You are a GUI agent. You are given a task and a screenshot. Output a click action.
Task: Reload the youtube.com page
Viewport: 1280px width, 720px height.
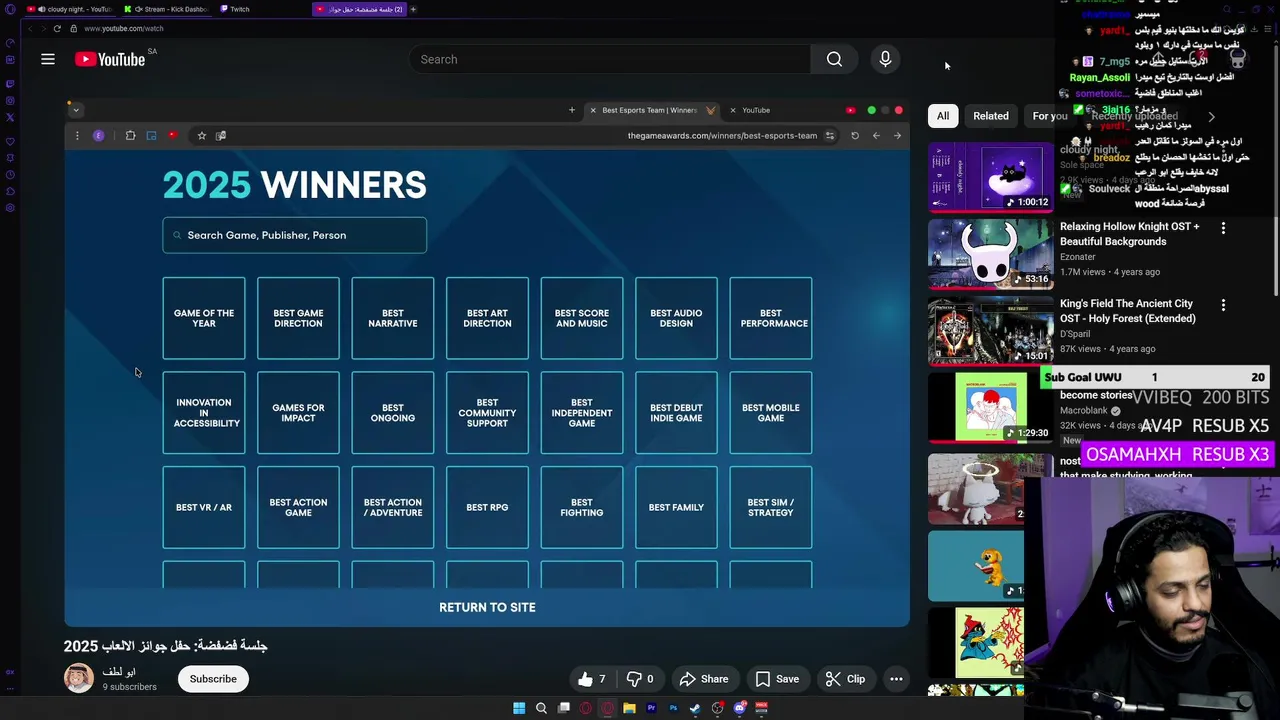(x=57, y=28)
